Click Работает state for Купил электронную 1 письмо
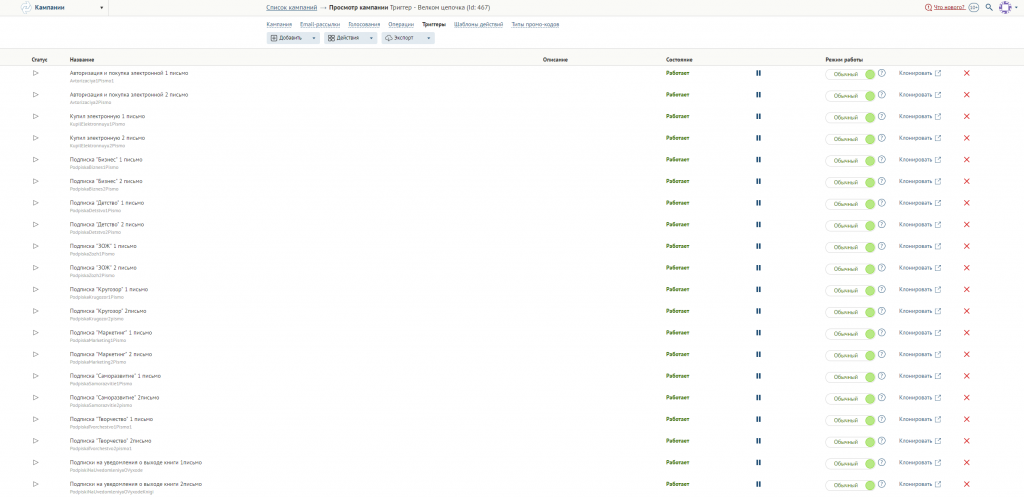 [x=677, y=116]
